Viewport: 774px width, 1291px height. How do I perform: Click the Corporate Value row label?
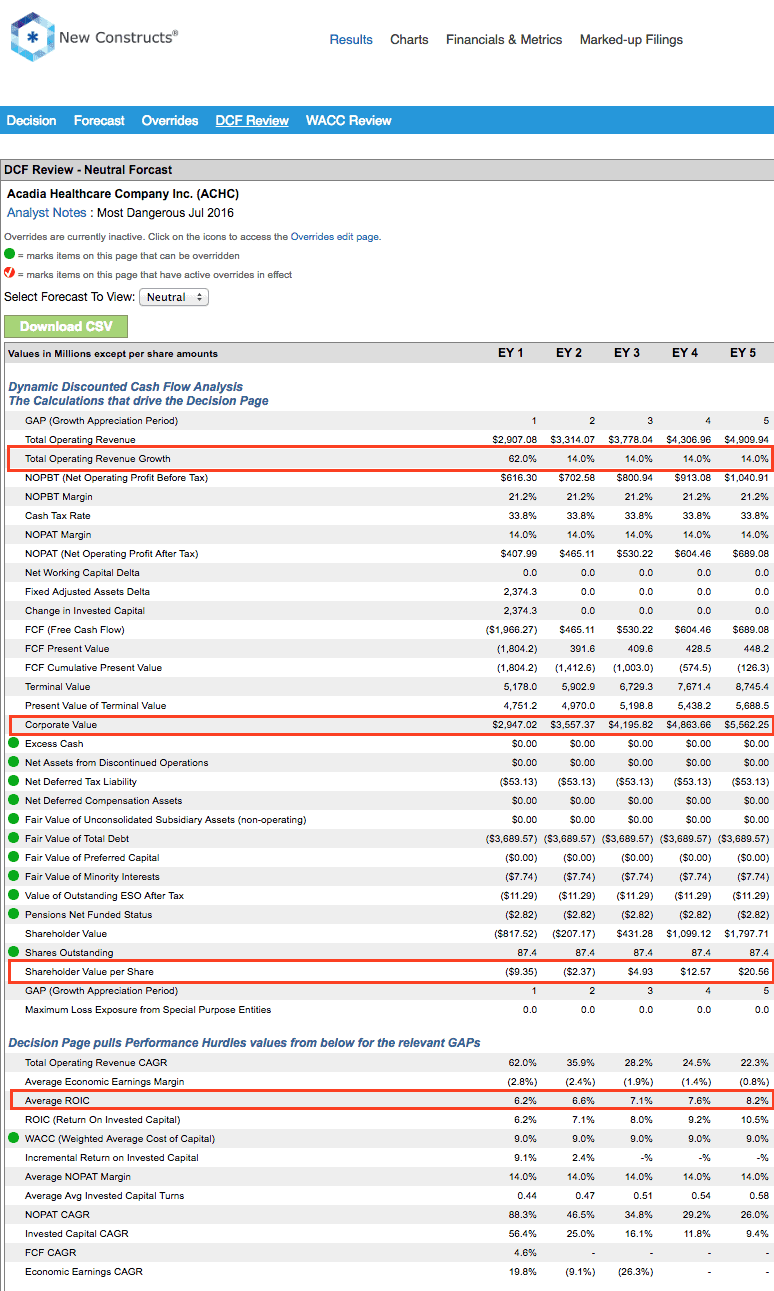click(x=61, y=724)
